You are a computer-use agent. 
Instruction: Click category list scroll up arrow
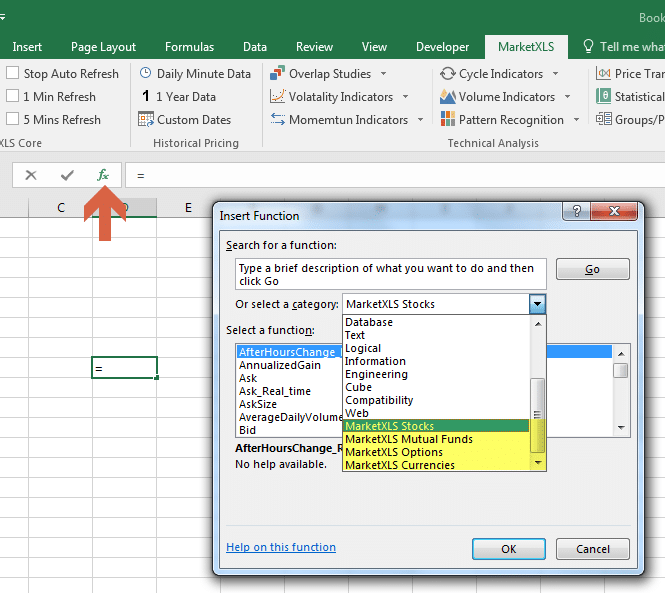pos(538,324)
